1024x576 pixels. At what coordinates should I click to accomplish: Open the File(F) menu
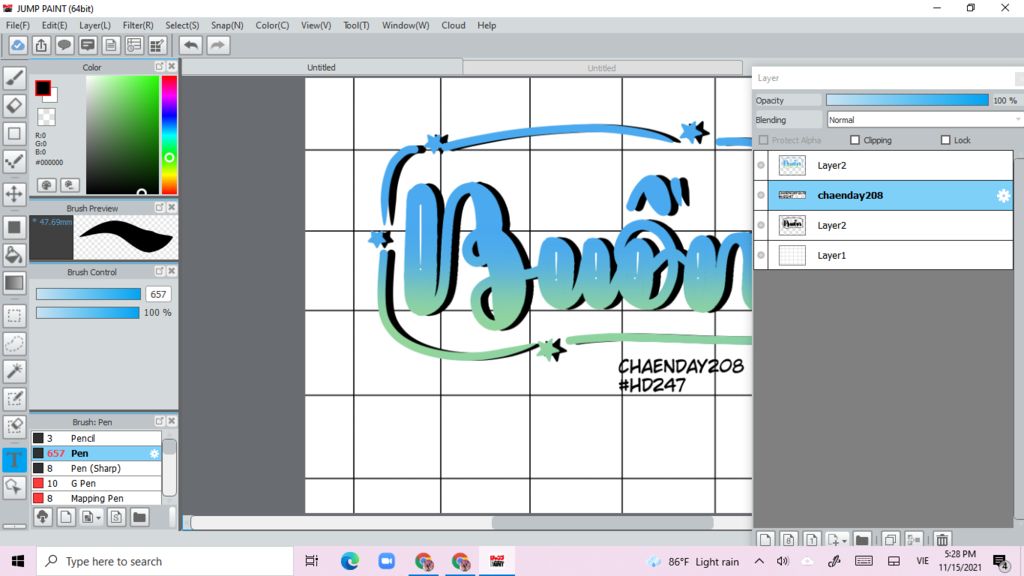pyautogui.click(x=18, y=25)
